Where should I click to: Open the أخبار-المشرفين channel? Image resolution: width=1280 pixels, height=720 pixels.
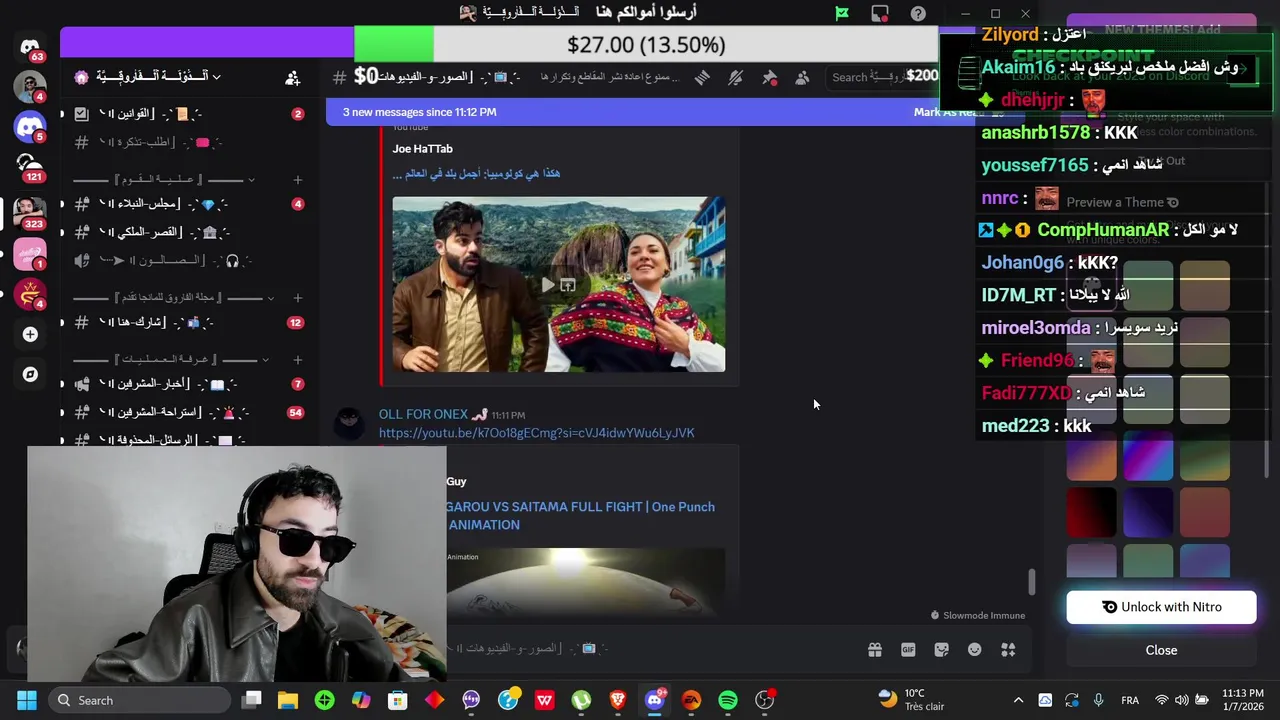coord(190,384)
